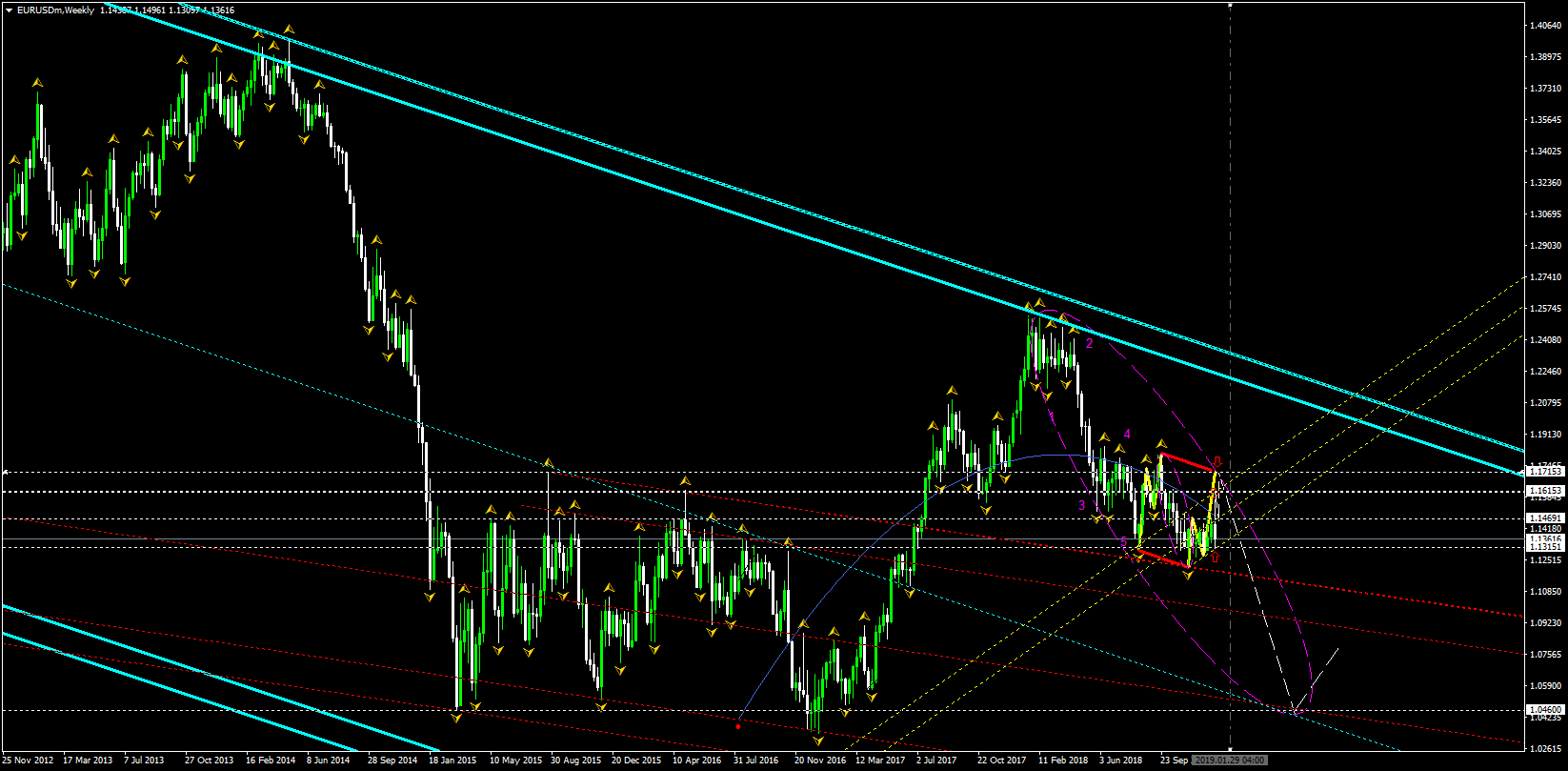
Task: Select the magenta wave label 4
Action: [x=1127, y=434]
